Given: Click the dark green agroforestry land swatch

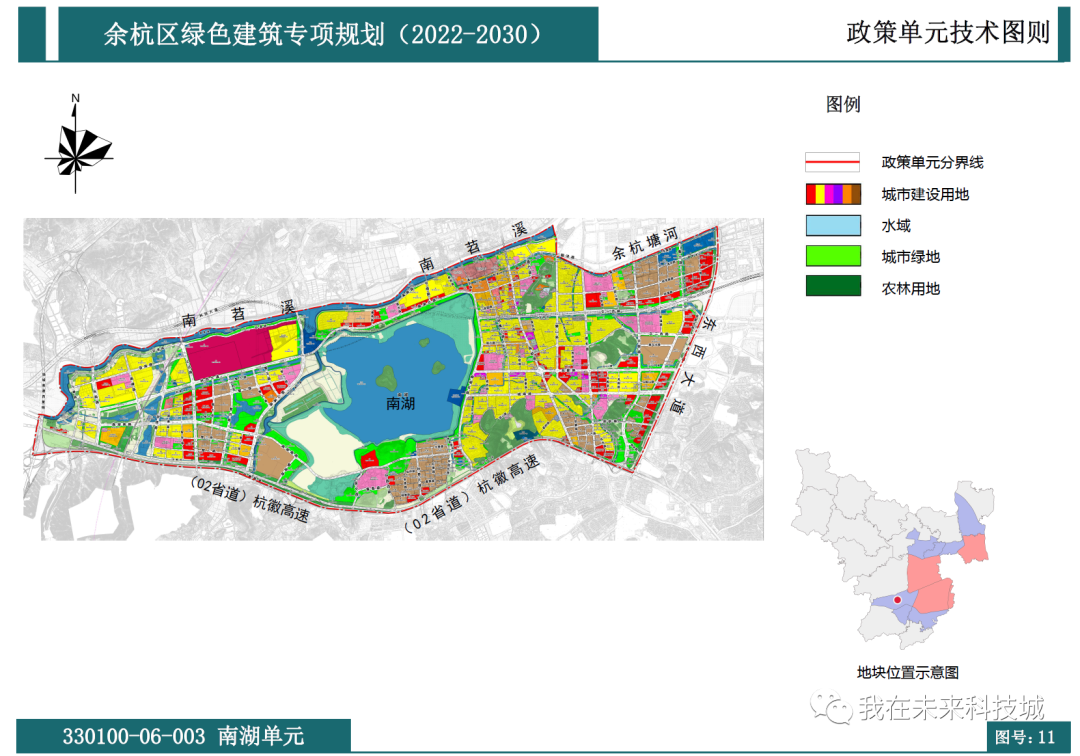Looking at the screenshot, I should pyautogui.click(x=833, y=286).
